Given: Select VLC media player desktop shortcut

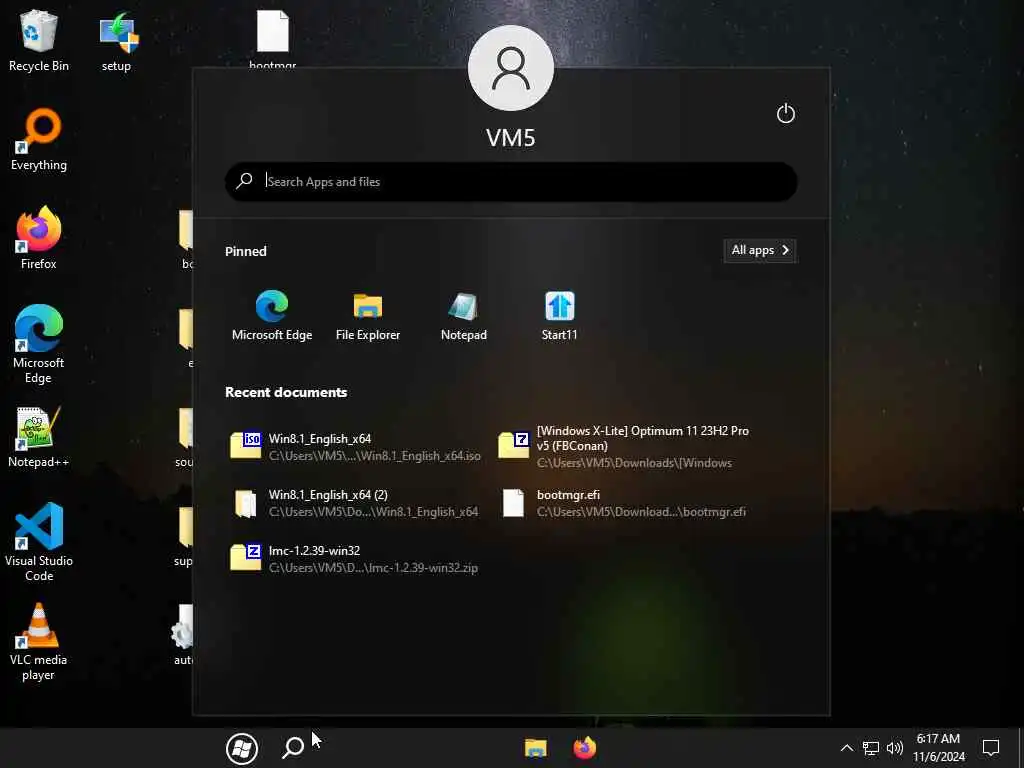Looking at the screenshot, I should [39, 642].
